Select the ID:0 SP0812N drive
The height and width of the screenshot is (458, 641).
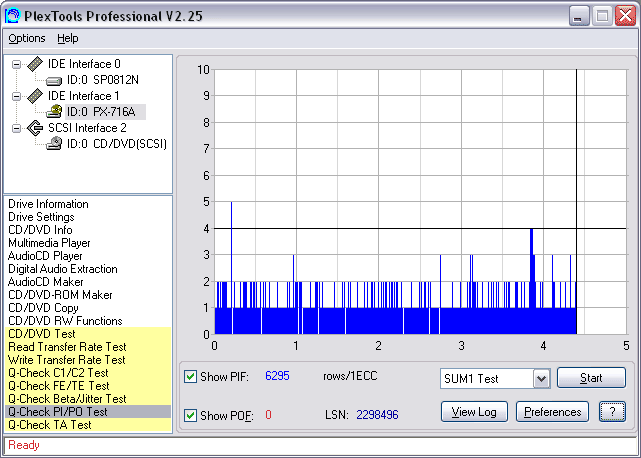click(103, 80)
